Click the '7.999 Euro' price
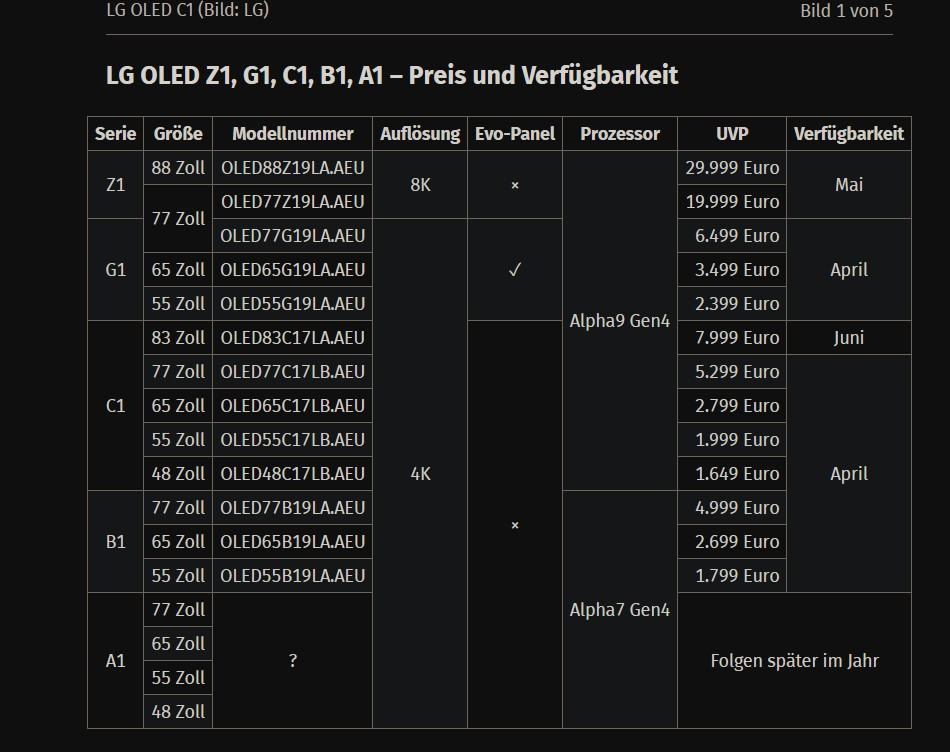This screenshot has width=950, height=752. point(732,338)
